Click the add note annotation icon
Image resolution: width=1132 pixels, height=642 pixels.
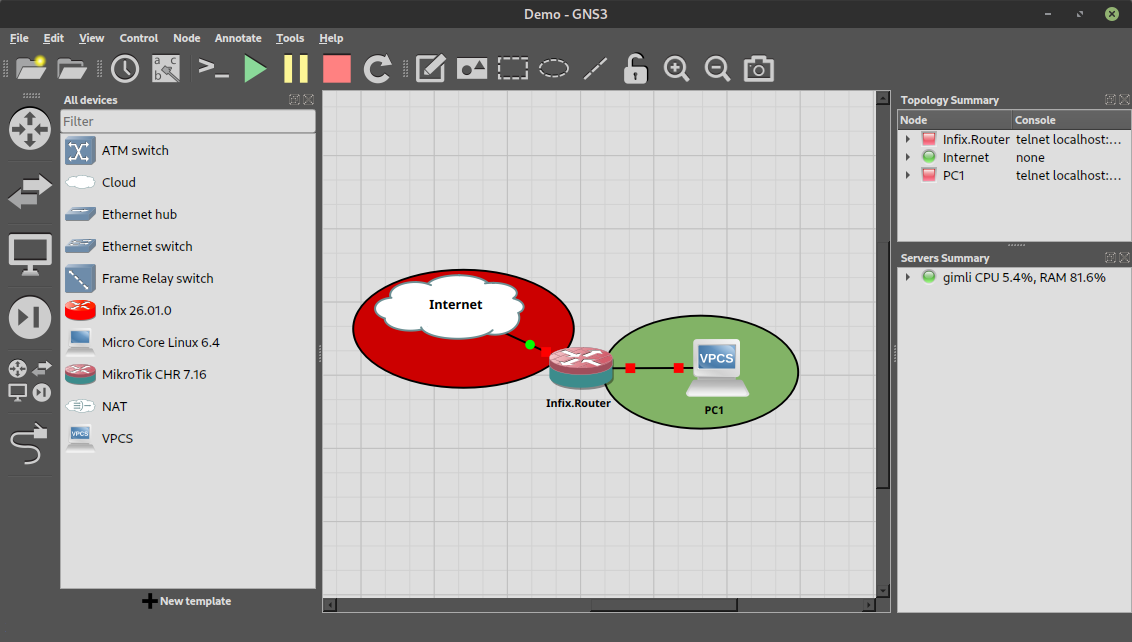click(x=430, y=69)
